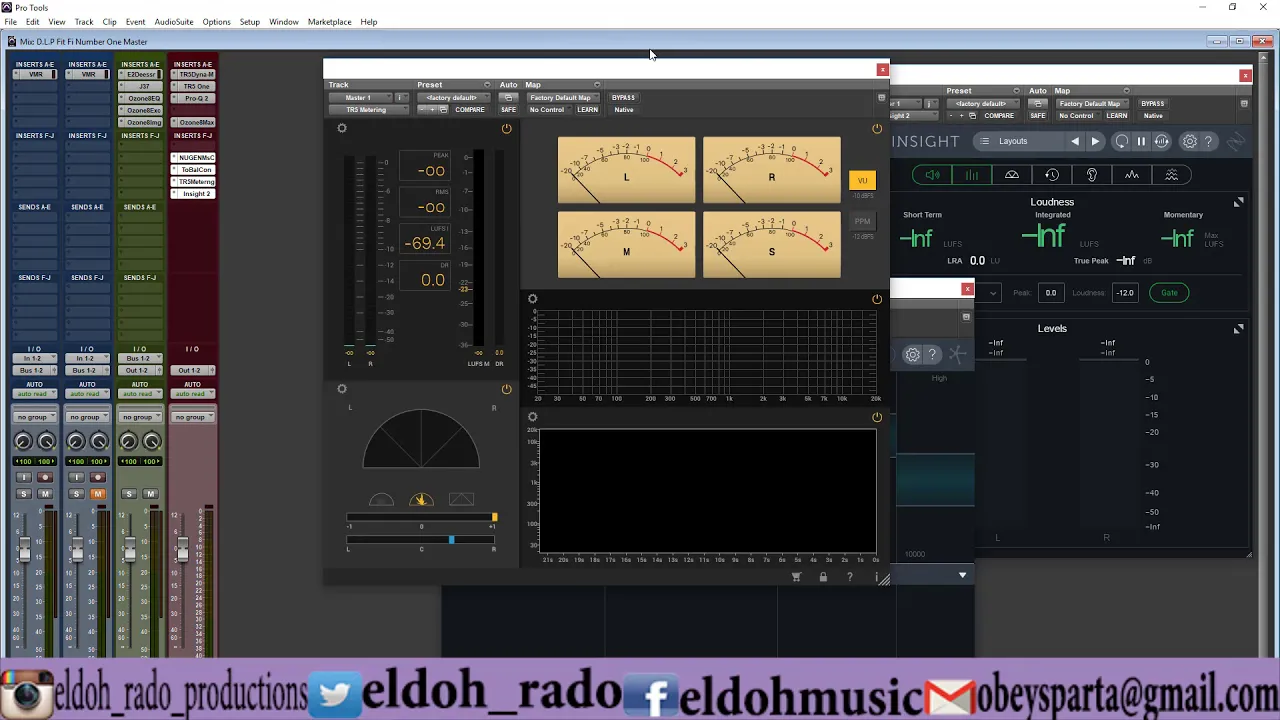Image resolution: width=1280 pixels, height=720 pixels.
Task: Click the Insight Peak value field
Action: click(1050, 293)
